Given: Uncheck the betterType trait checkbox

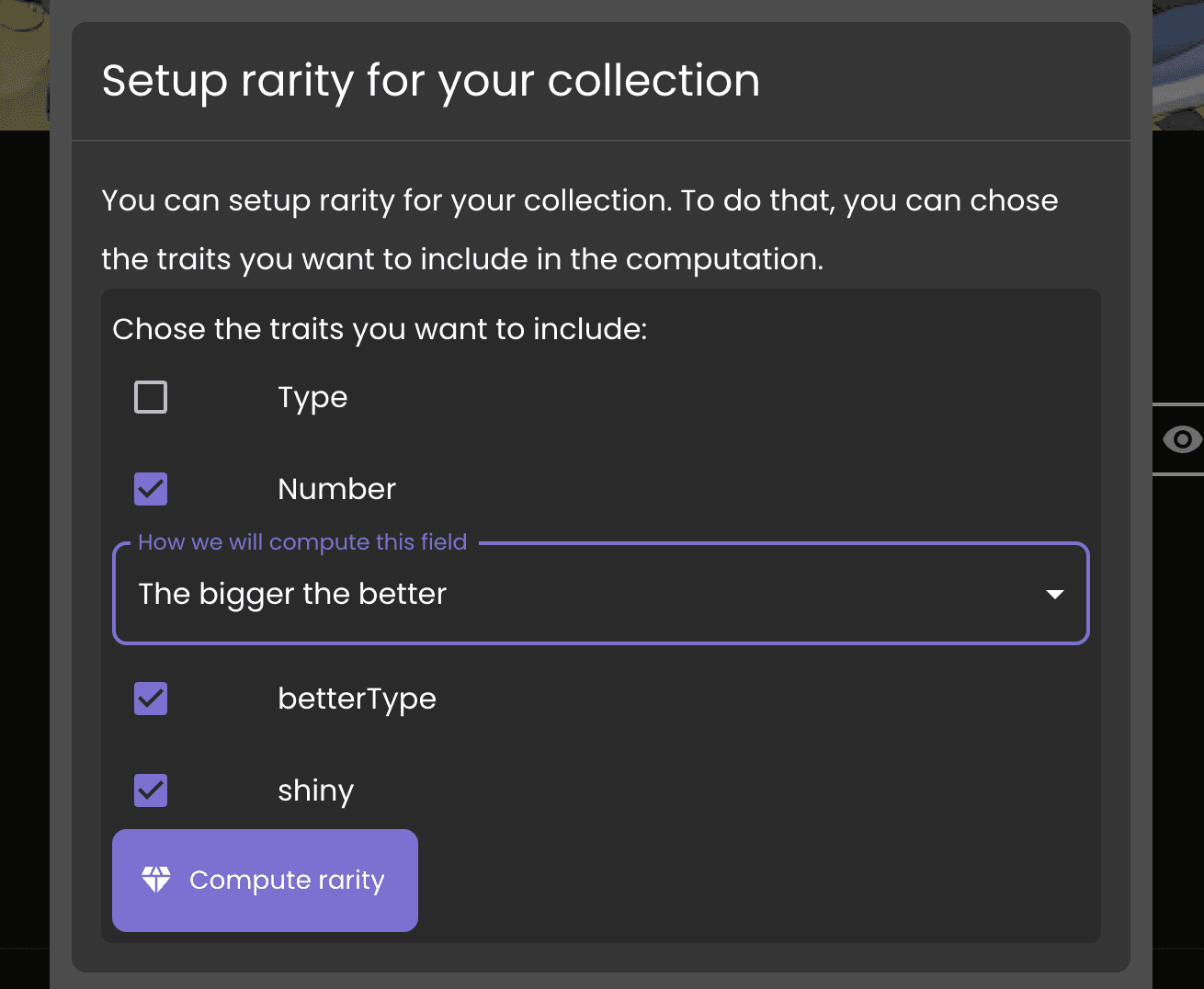Looking at the screenshot, I should pyautogui.click(x=151, y=699).
